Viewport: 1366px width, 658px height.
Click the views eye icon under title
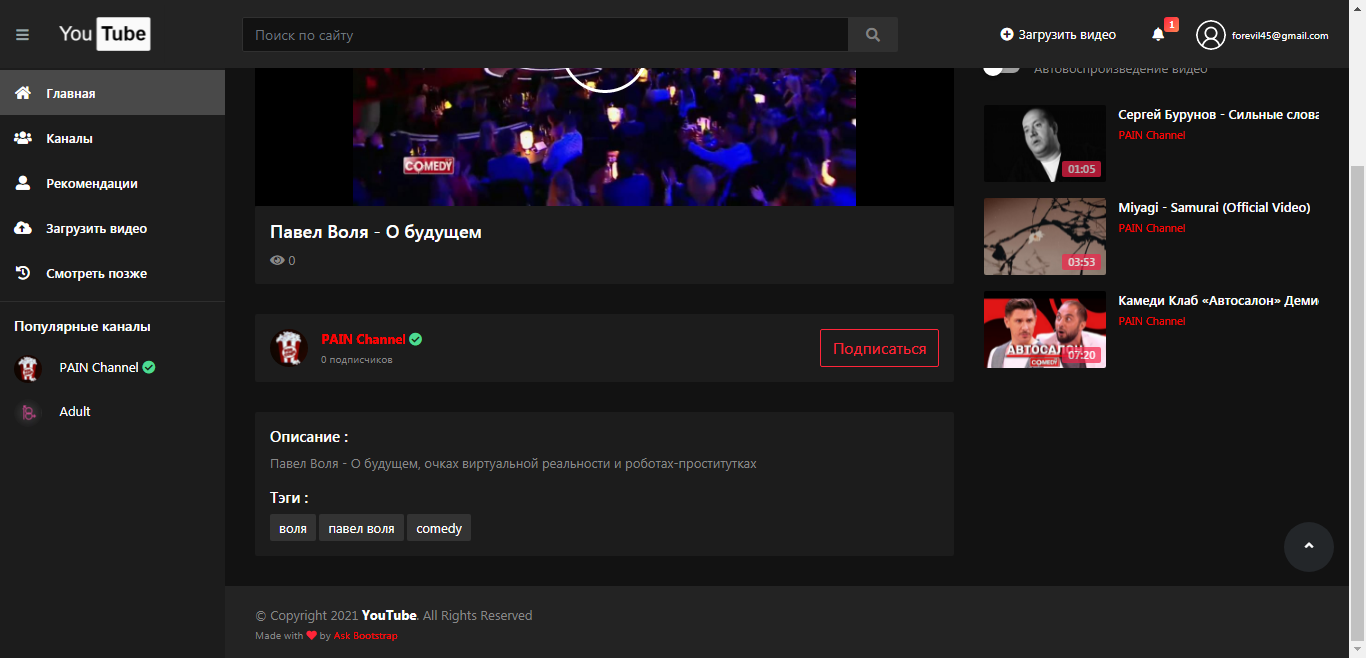tap(277, 261)
